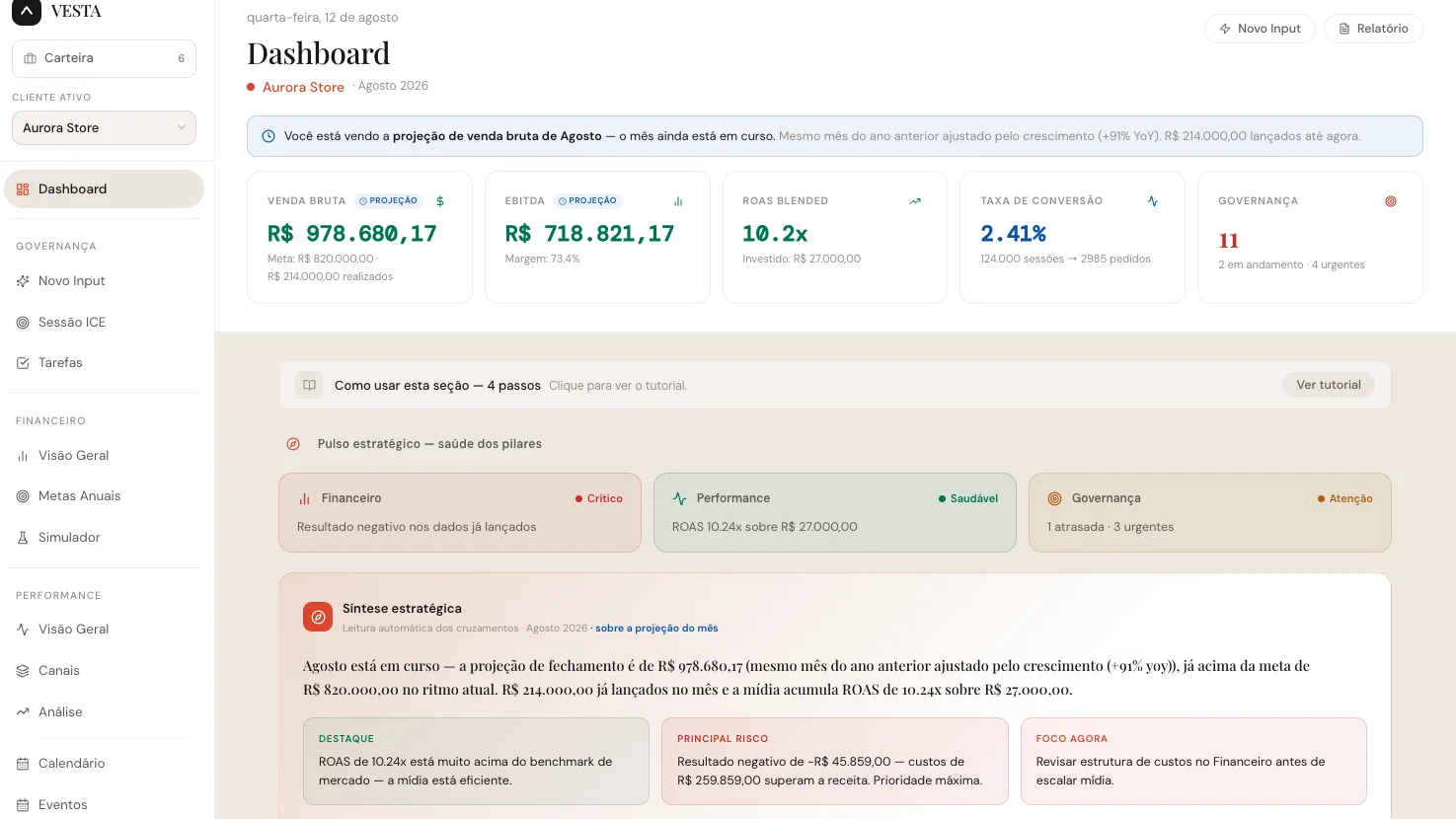
Task: Click the target icon on Governança KPI card
Action: [x=1391, y=201]
